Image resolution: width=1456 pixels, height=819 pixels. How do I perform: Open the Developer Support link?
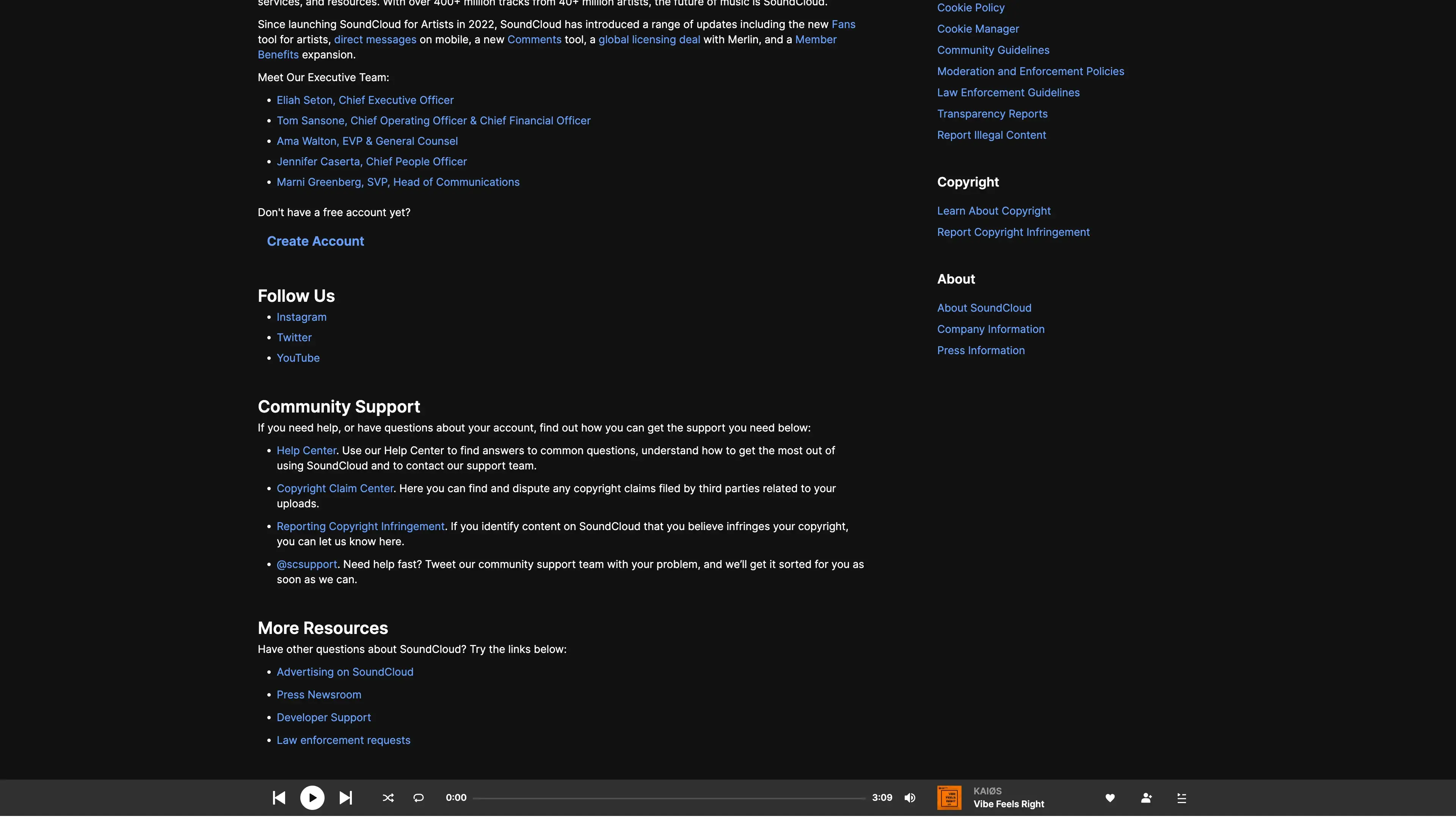pos(323,717)
